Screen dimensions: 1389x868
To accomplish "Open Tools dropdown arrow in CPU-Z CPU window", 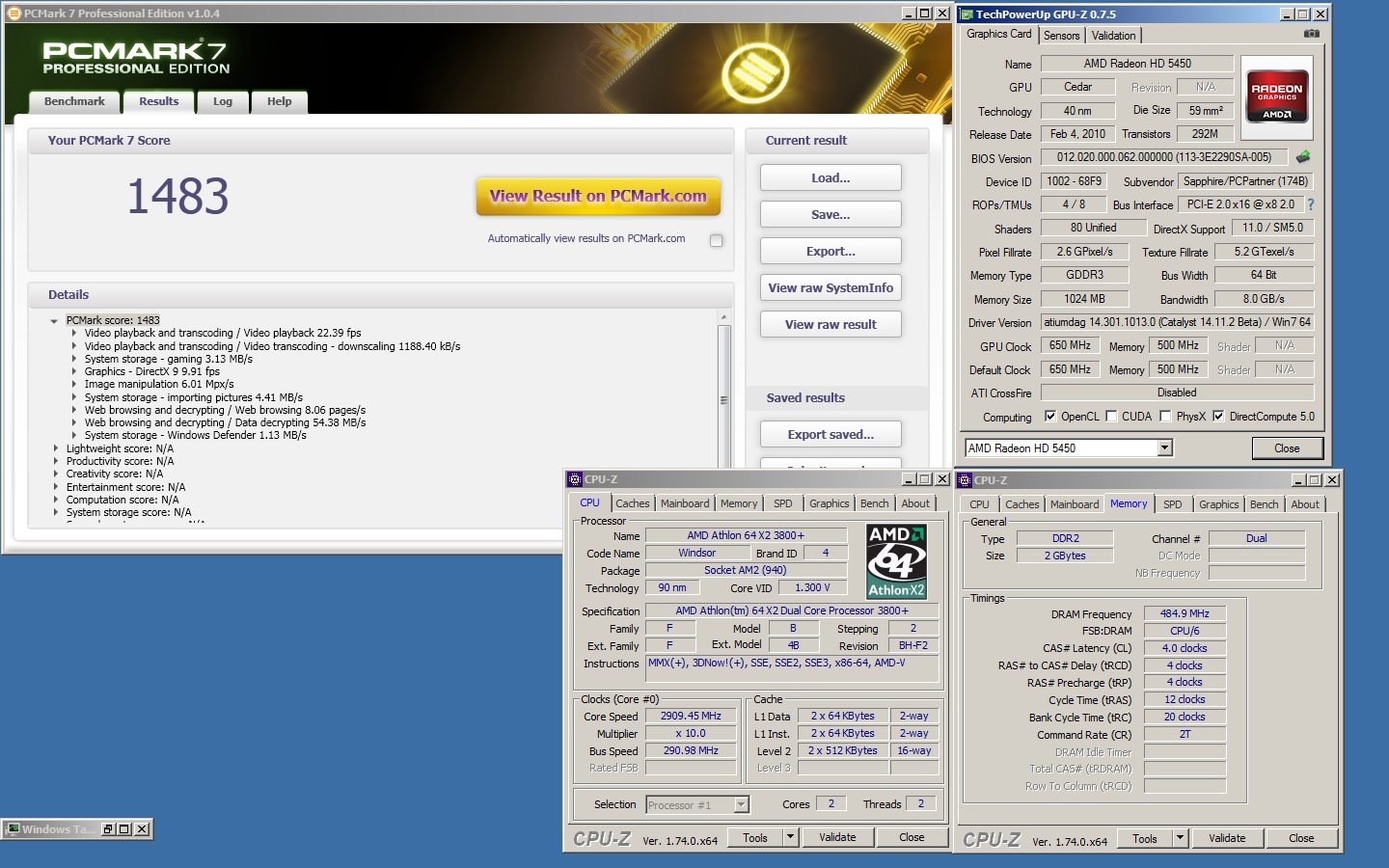I will [790, 837].
